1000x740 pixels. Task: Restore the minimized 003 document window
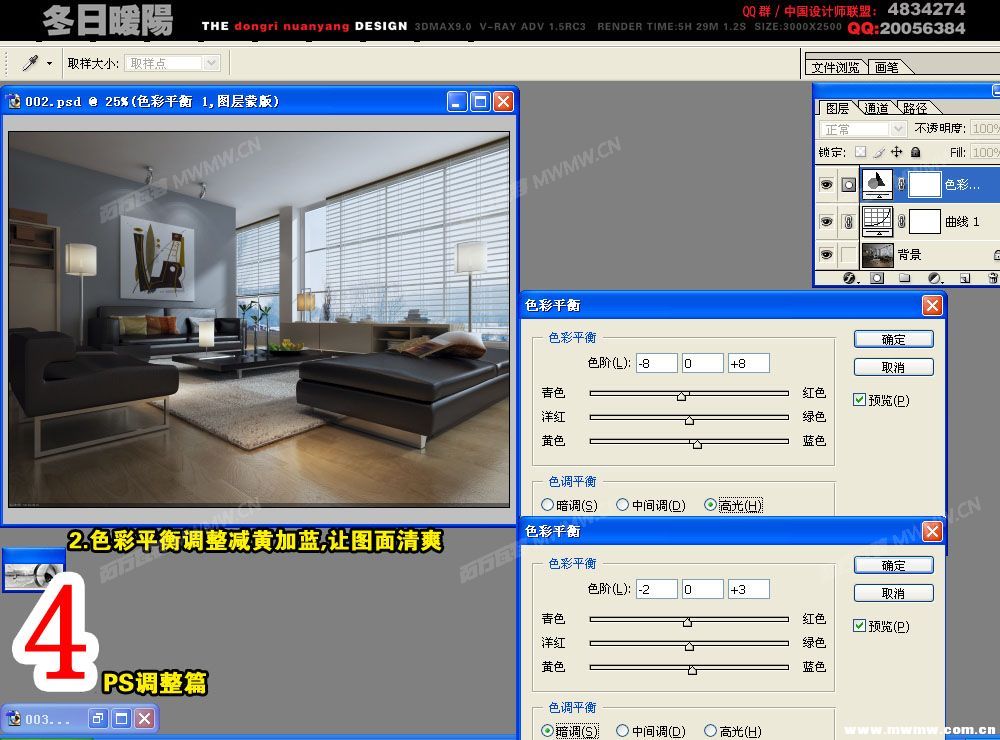[x=98, y=719]
